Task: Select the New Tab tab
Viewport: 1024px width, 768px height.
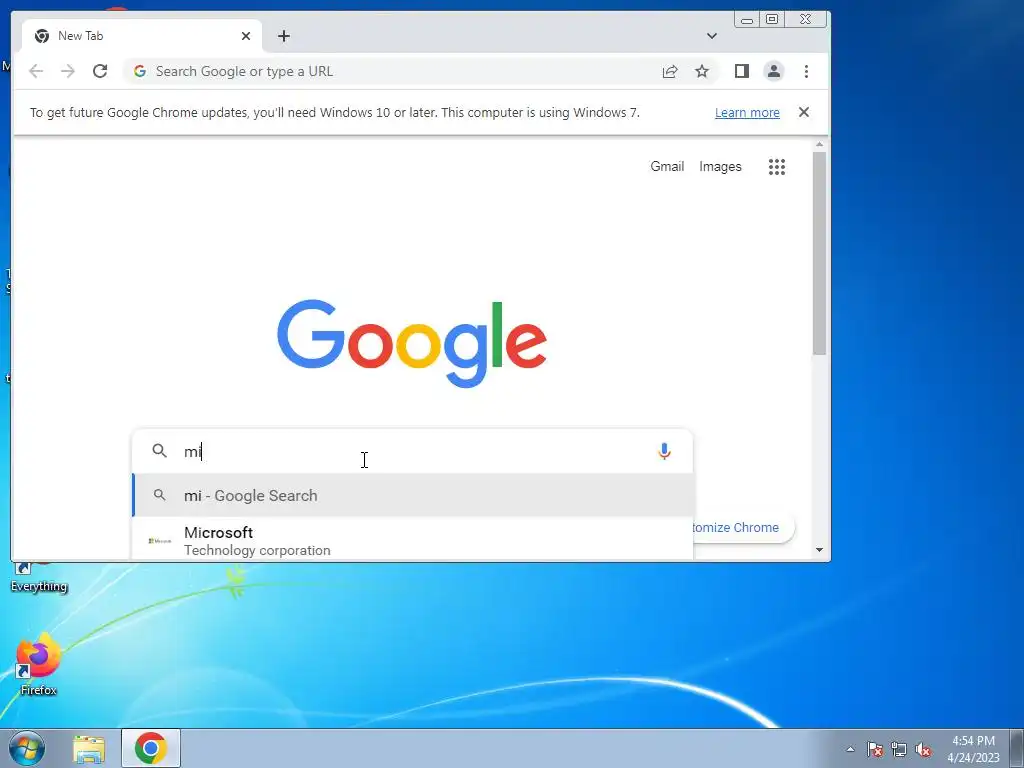Action: [142, 36]
